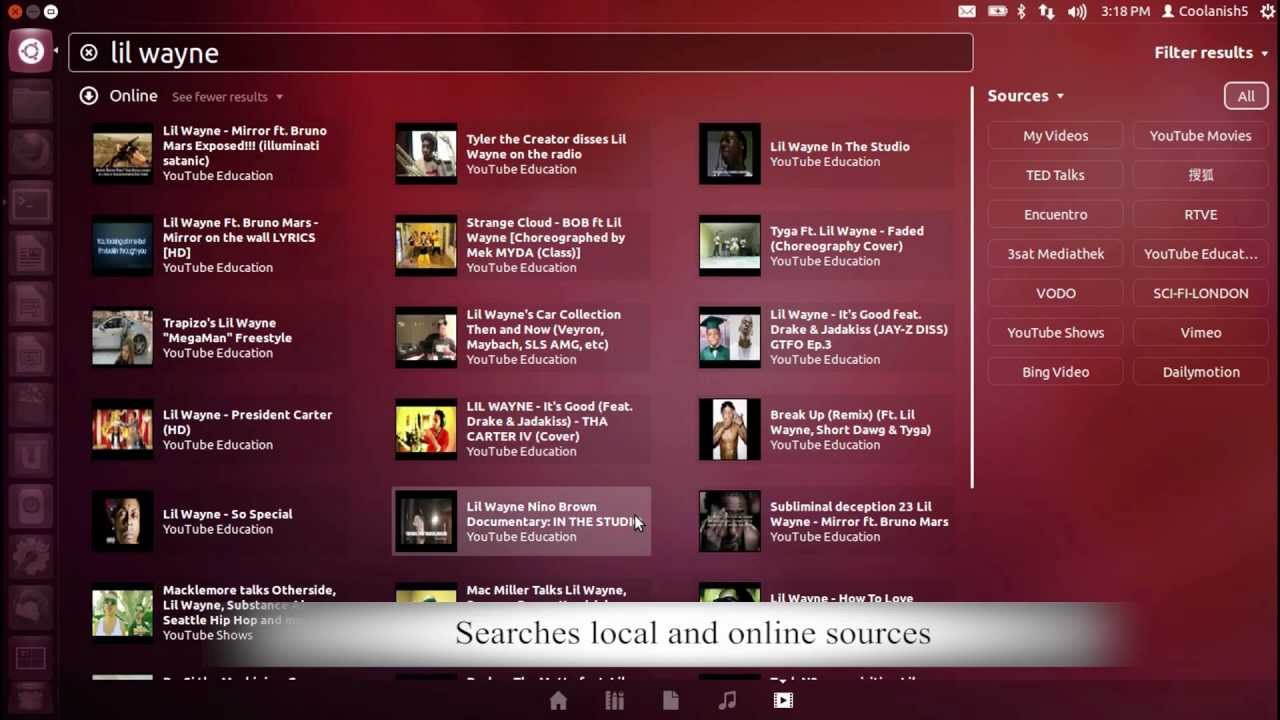Image resolution: width=1280 pixels, height=720 pixels.
Task: Open the network connections indicator
Action: 1047,12
